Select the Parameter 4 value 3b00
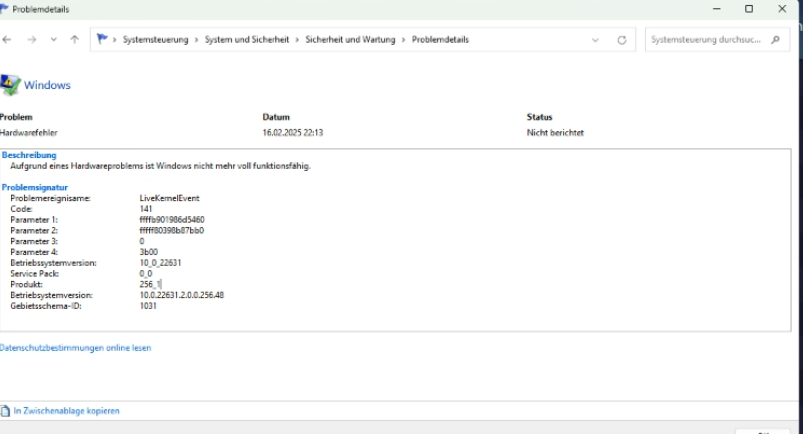Screen dimensions: 803x434 point(149,252)
